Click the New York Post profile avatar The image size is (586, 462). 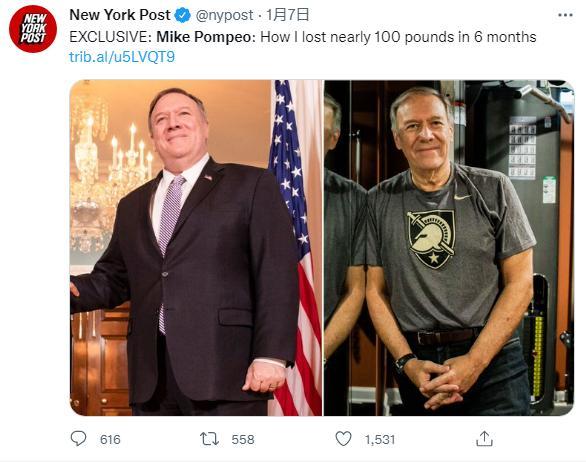33,29
